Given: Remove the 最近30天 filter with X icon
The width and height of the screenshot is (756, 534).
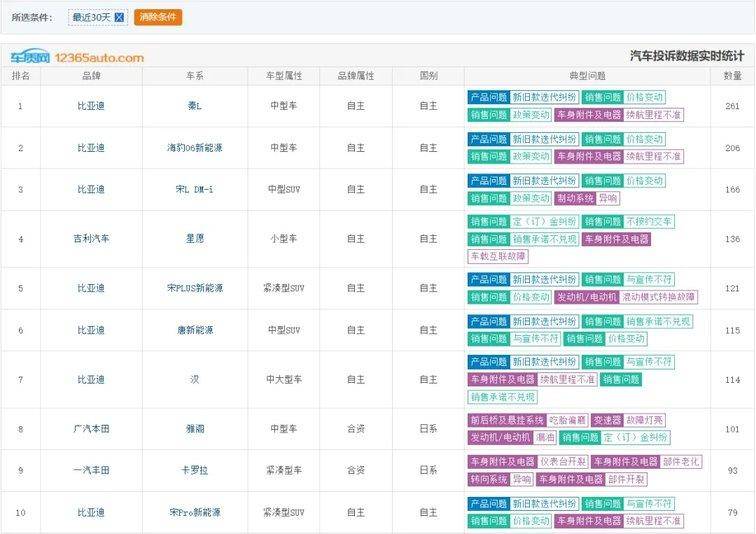Looking at the screenshot, I should click(x=119, y=17).
